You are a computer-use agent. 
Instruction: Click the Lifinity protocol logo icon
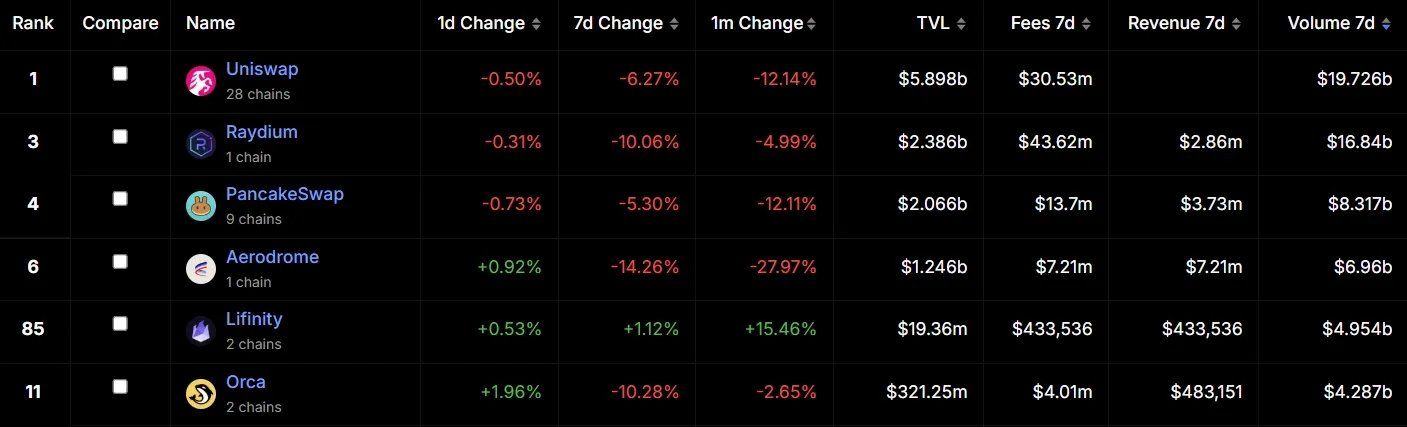[201, 331]
